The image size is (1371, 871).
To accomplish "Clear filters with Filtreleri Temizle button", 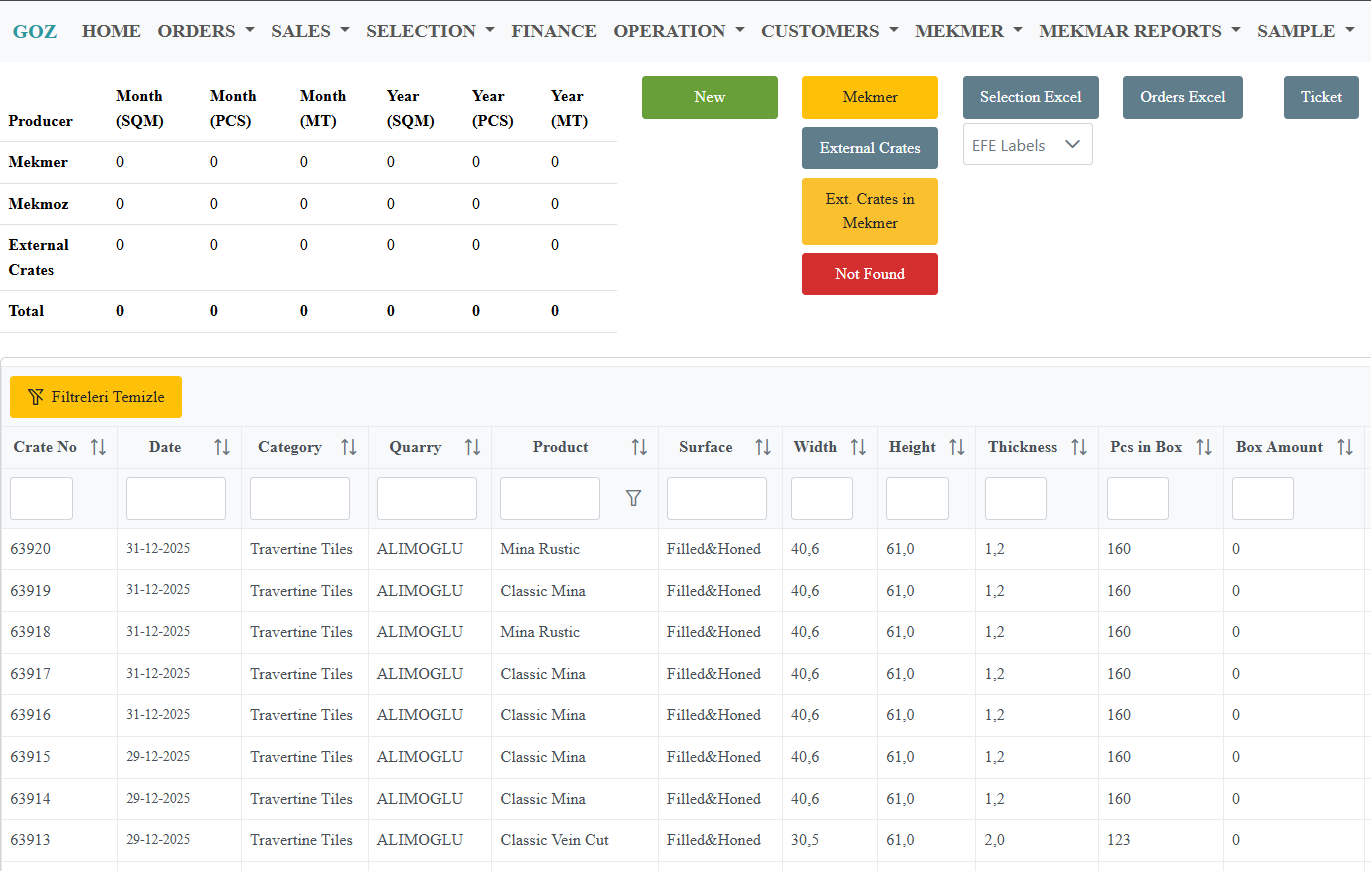I will (x=96, y=397).
